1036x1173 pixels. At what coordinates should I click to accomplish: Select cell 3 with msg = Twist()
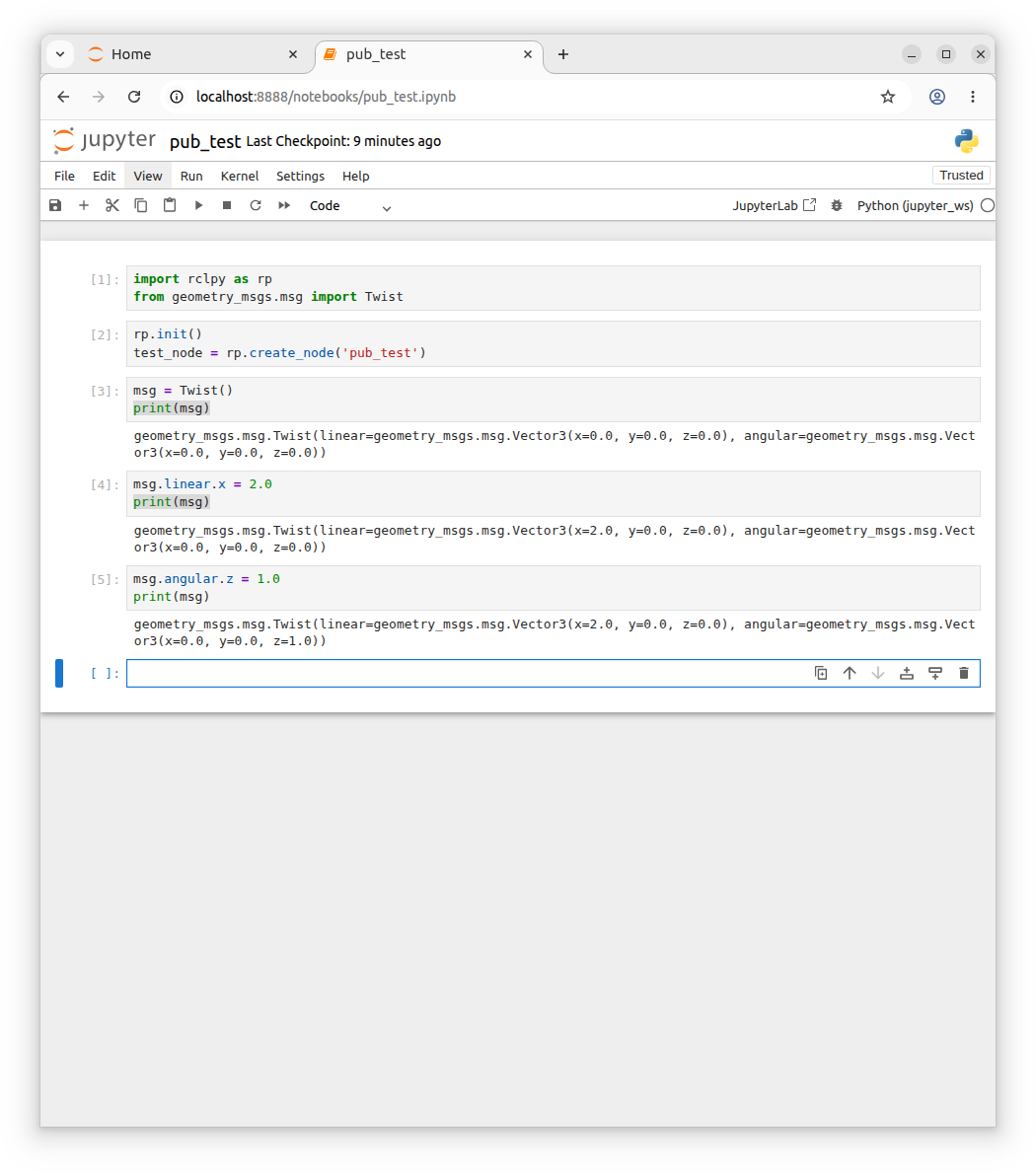tap(553, 400)
